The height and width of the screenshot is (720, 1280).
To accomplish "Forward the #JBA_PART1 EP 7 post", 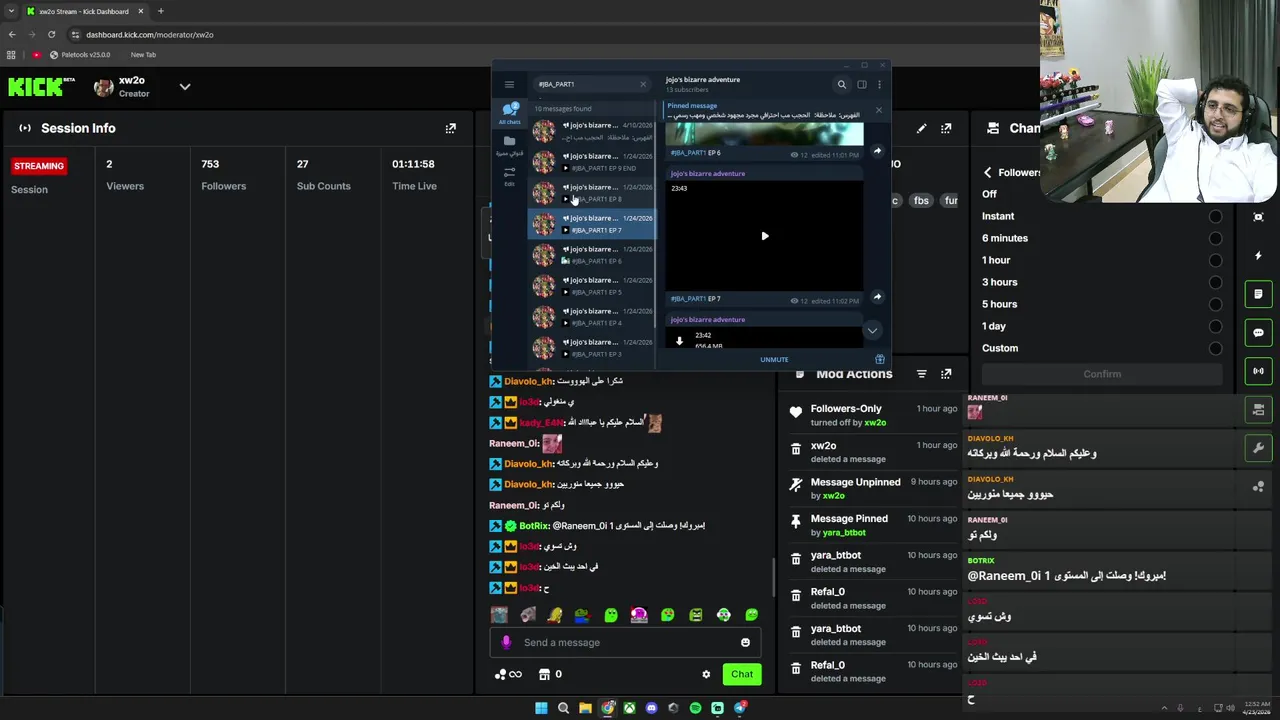I will point(877,297).
